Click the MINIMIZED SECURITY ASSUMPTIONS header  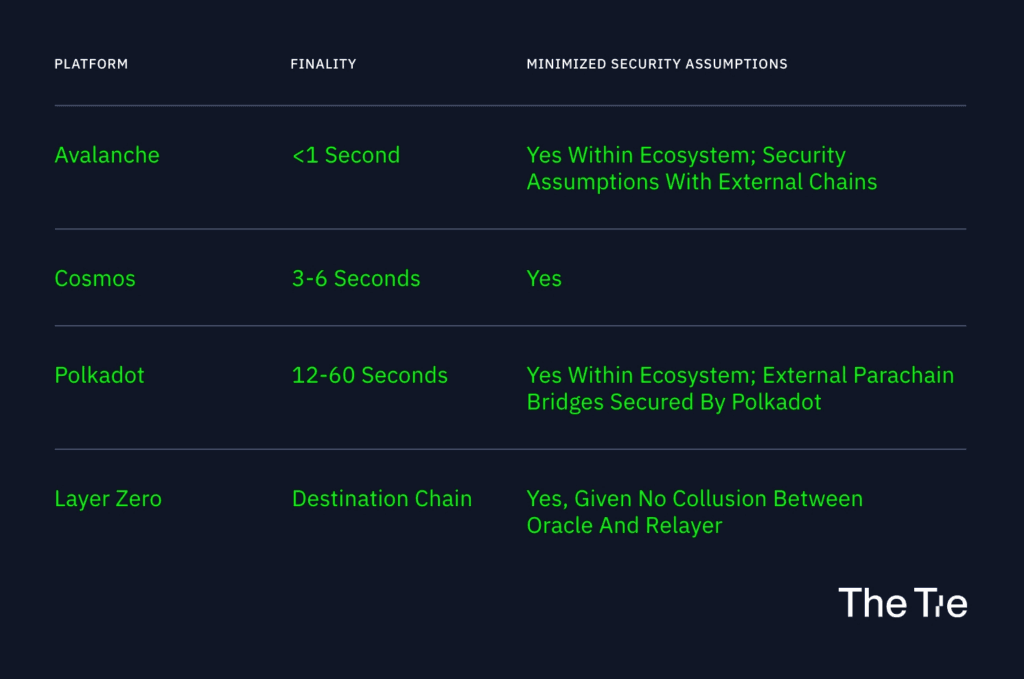point(657,64)
